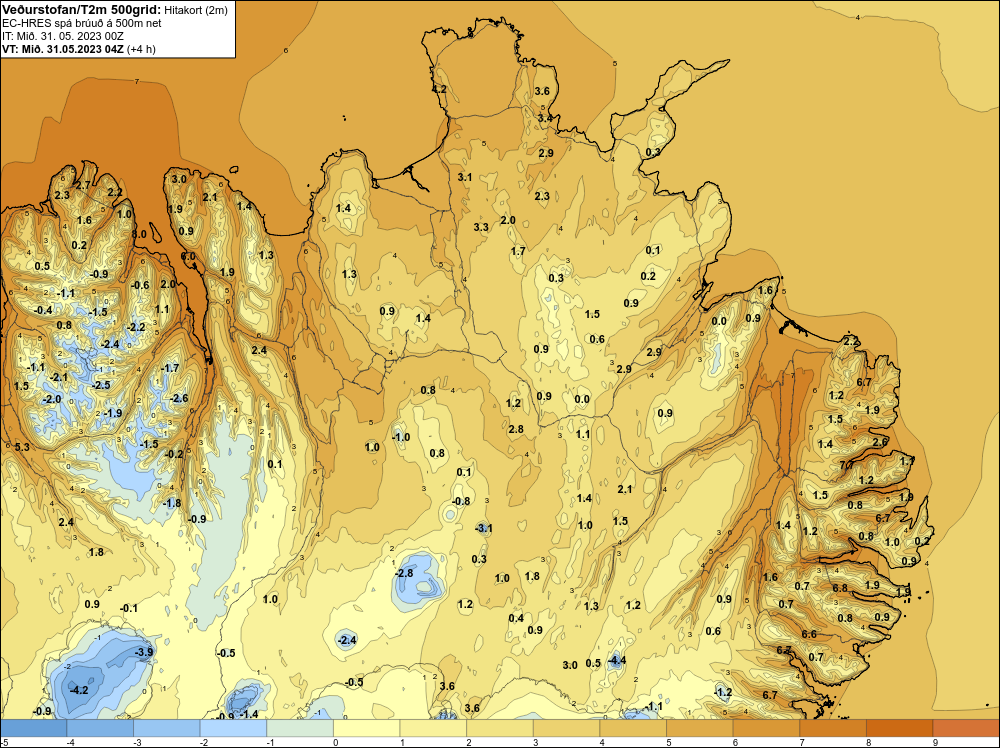1000x748 pixels.
Task: Click the '3.4' temperature value on the map
Action: tap(545, 118)
